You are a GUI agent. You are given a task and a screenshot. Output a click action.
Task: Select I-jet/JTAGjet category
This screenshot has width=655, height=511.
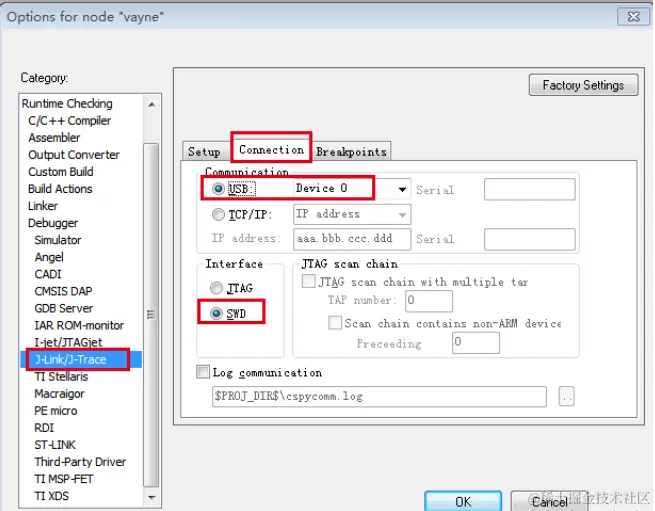point(68,343)
